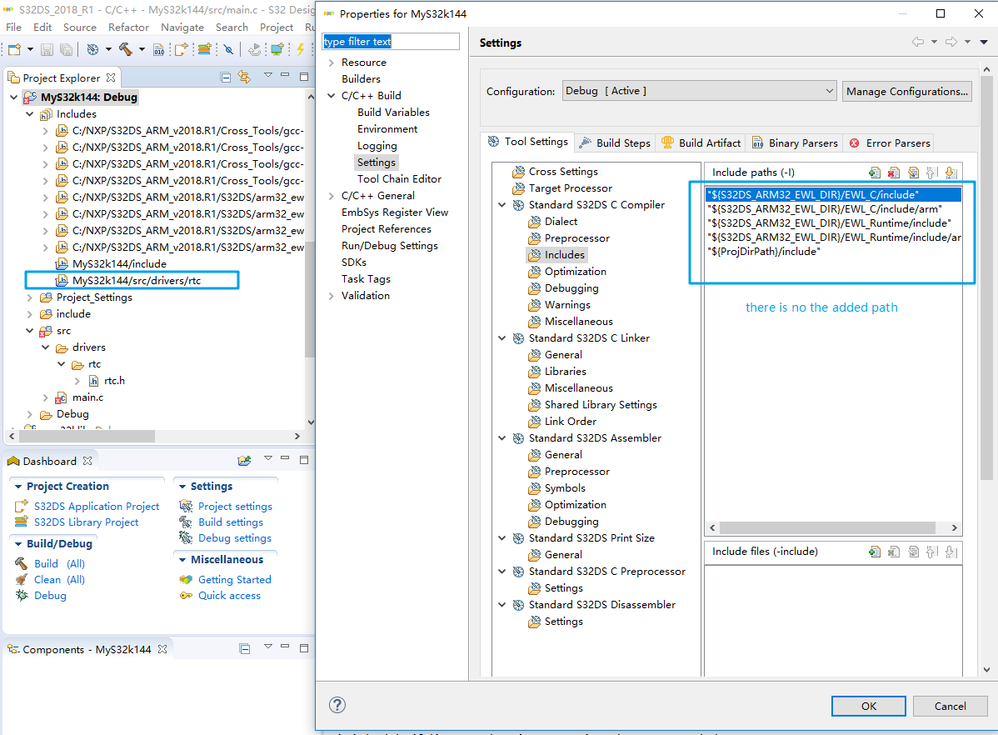Screen dimensions: 998x735
Task: Click the forward arrow in Settings header
Action: [951, 42]
